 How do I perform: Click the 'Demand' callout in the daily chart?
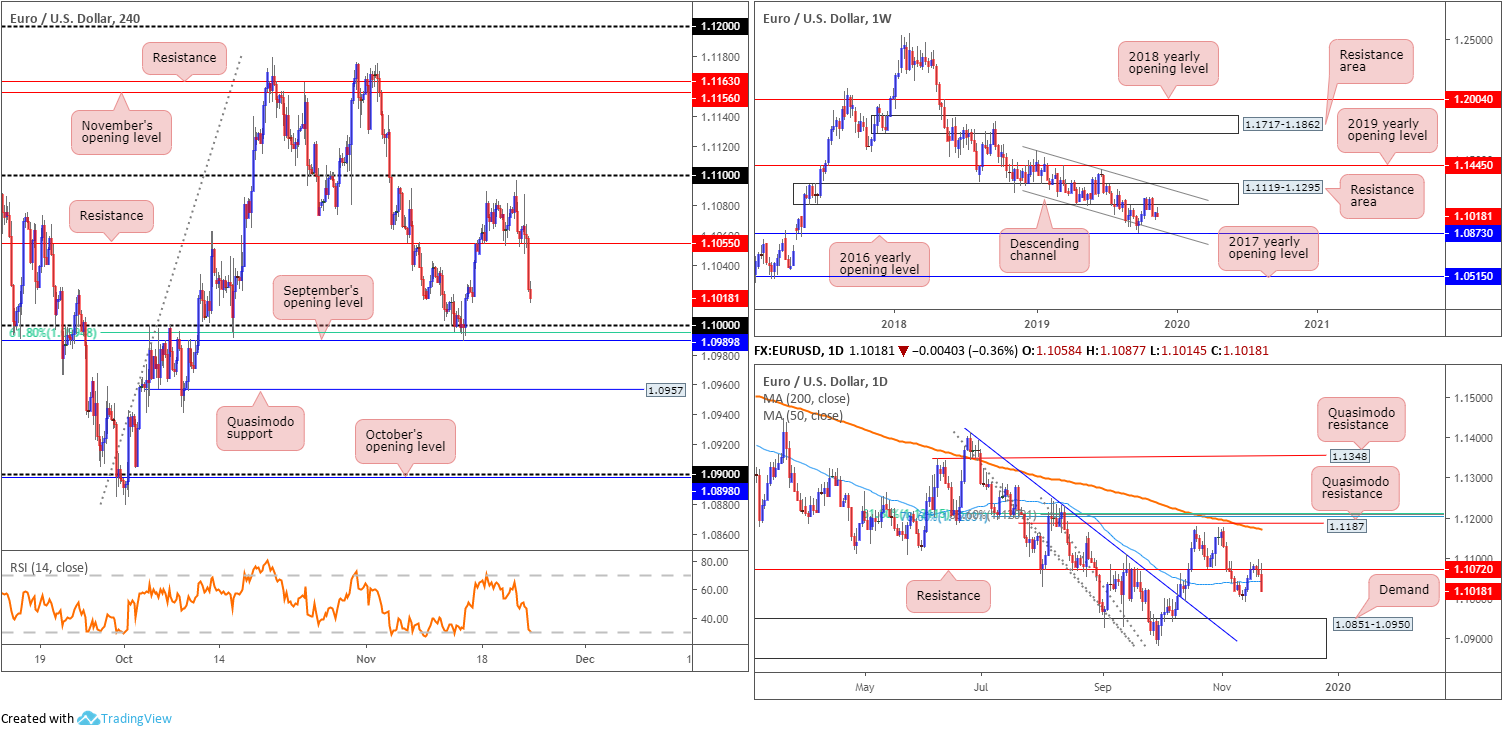click(x=1404, y=590)
